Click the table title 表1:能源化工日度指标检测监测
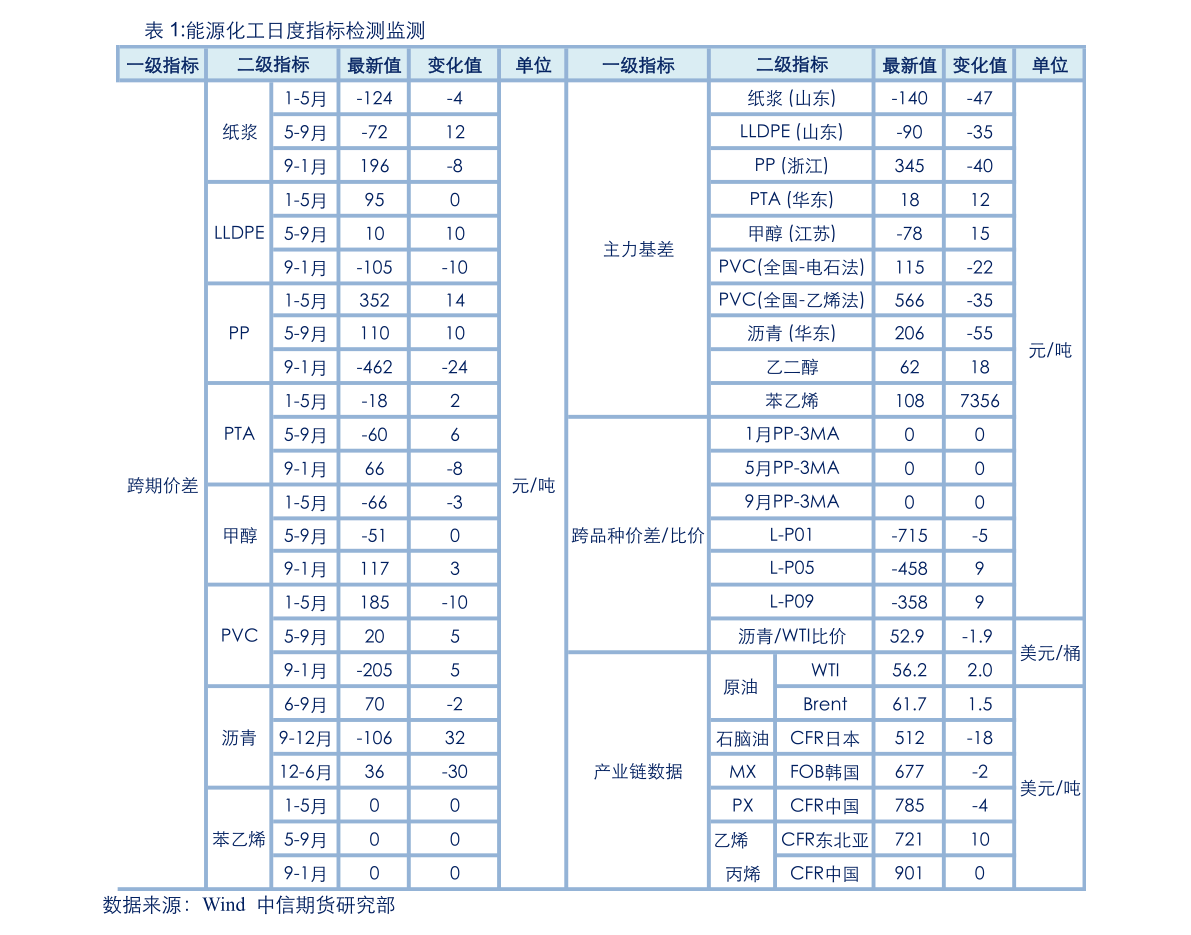1191x935 pixels. pos(284,31)
